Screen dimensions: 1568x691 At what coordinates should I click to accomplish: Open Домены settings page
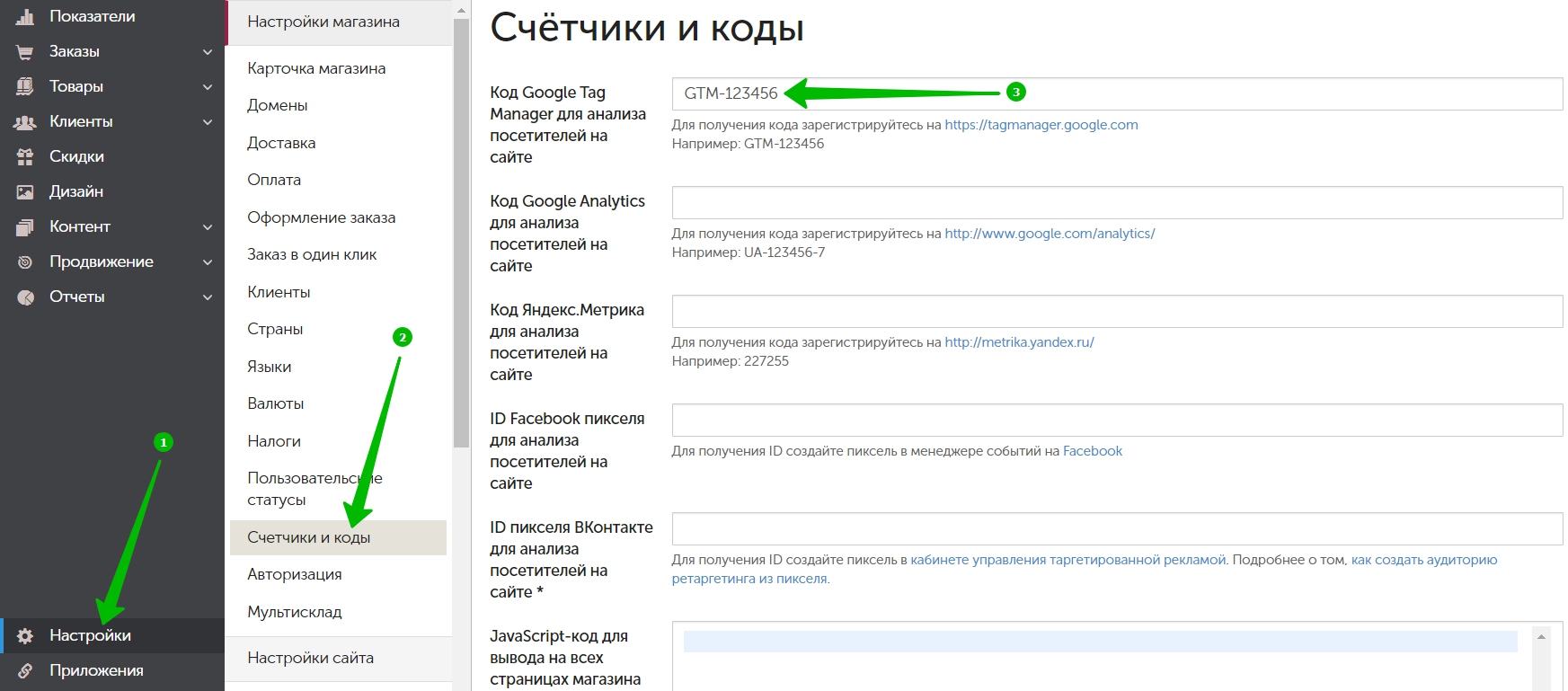[278, 105]
